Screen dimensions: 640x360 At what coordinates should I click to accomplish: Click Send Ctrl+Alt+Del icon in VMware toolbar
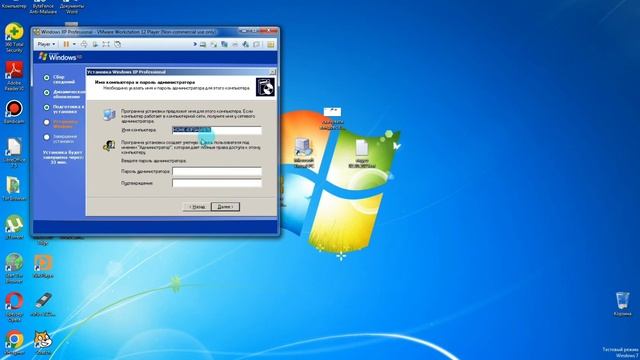click(84, 44)
